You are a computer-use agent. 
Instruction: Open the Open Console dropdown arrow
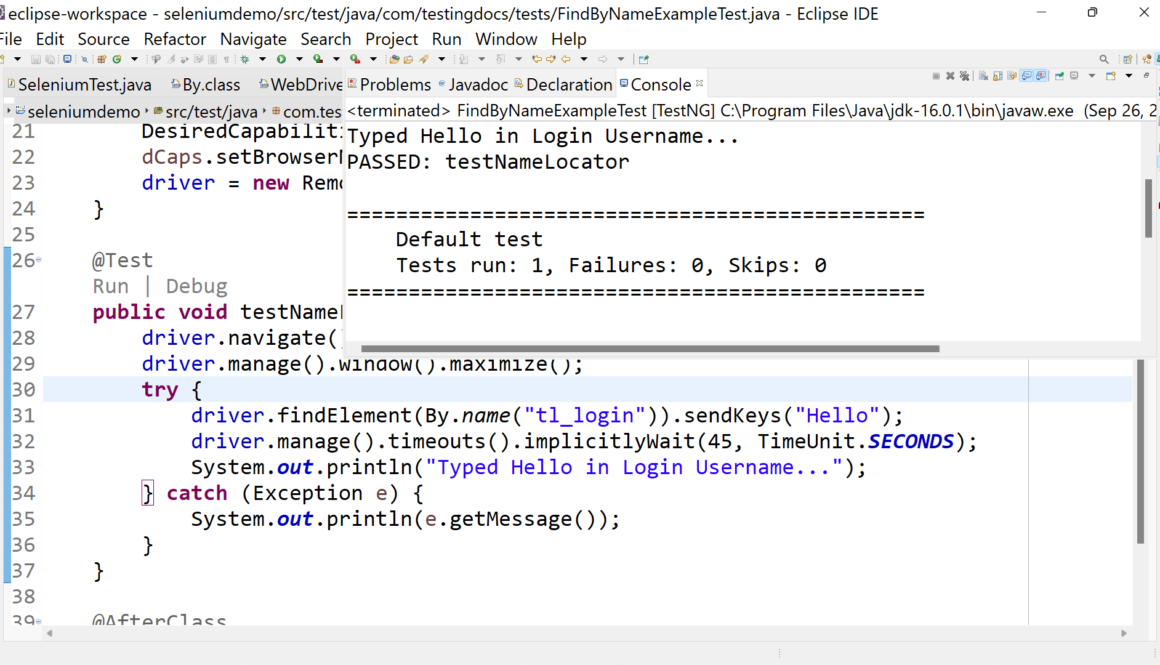click(x=1129, y=75)
